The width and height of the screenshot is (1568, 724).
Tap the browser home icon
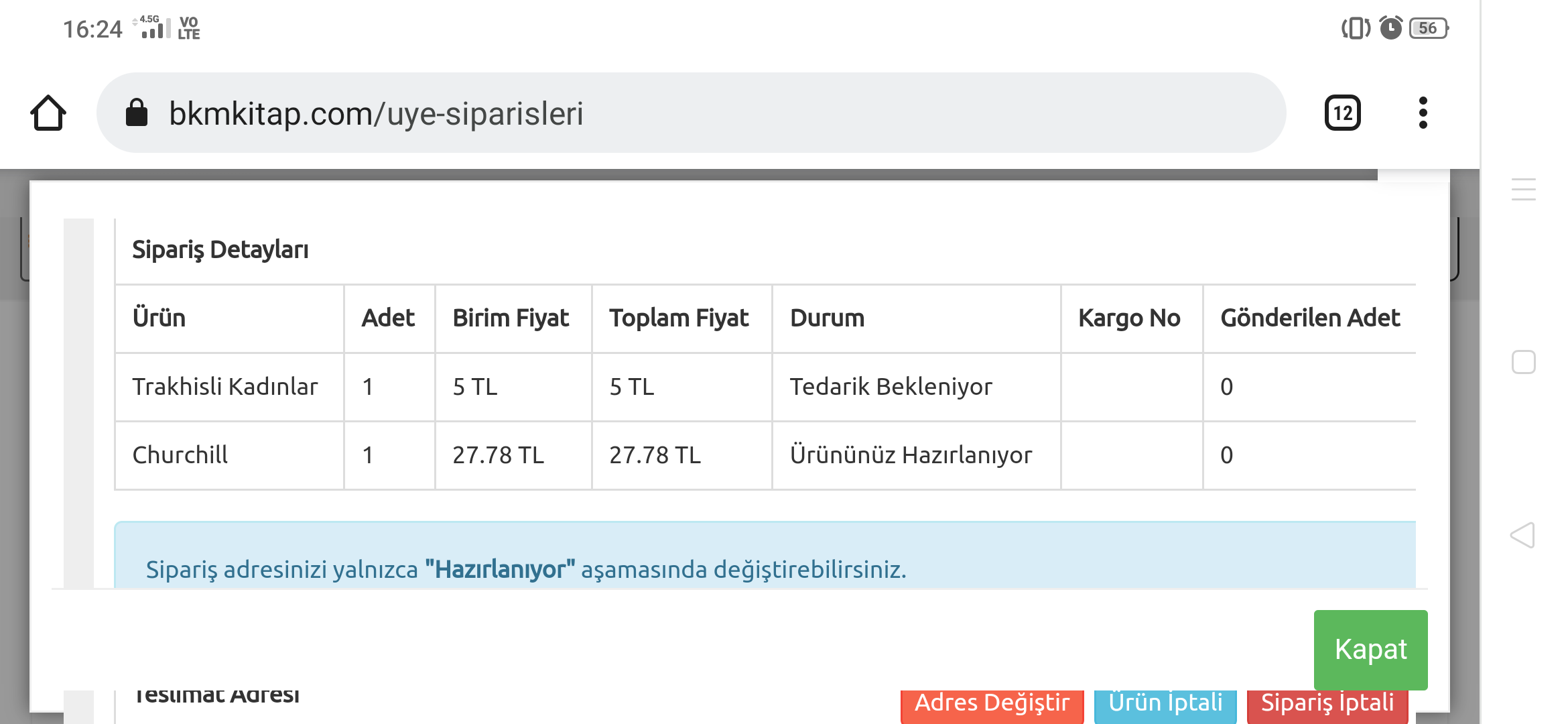coord(48,113)
